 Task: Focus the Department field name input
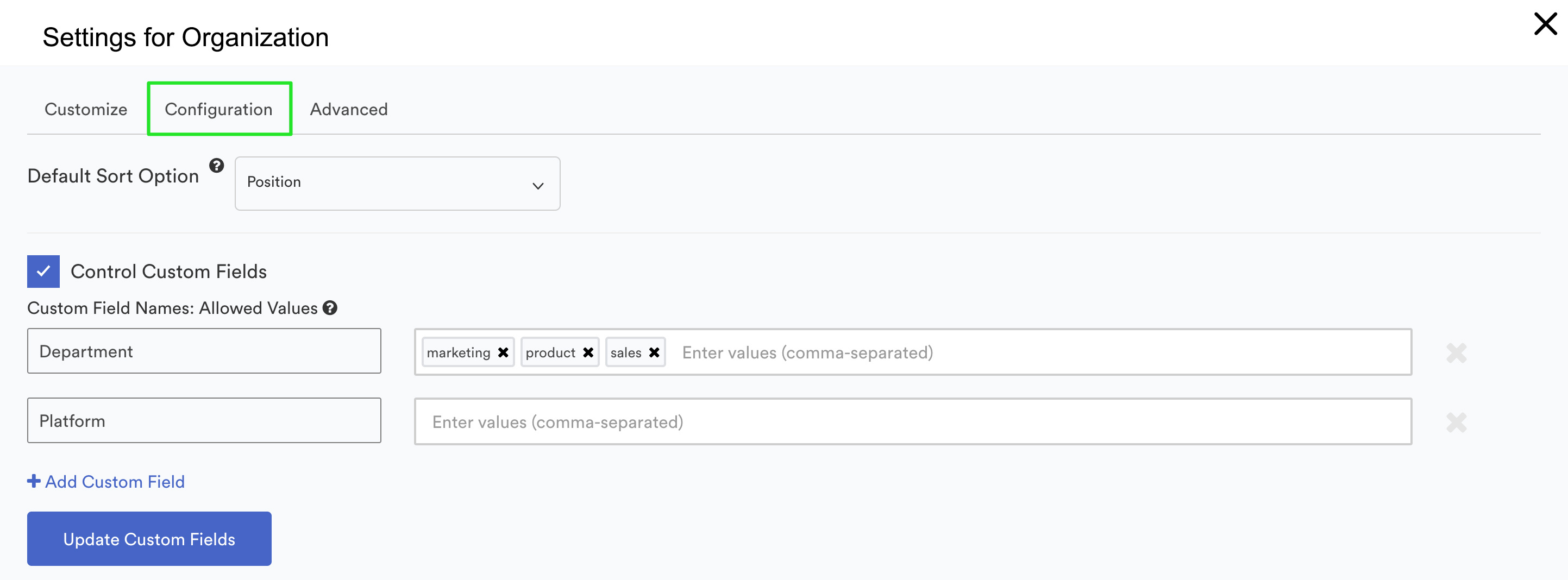coord(204,351)
